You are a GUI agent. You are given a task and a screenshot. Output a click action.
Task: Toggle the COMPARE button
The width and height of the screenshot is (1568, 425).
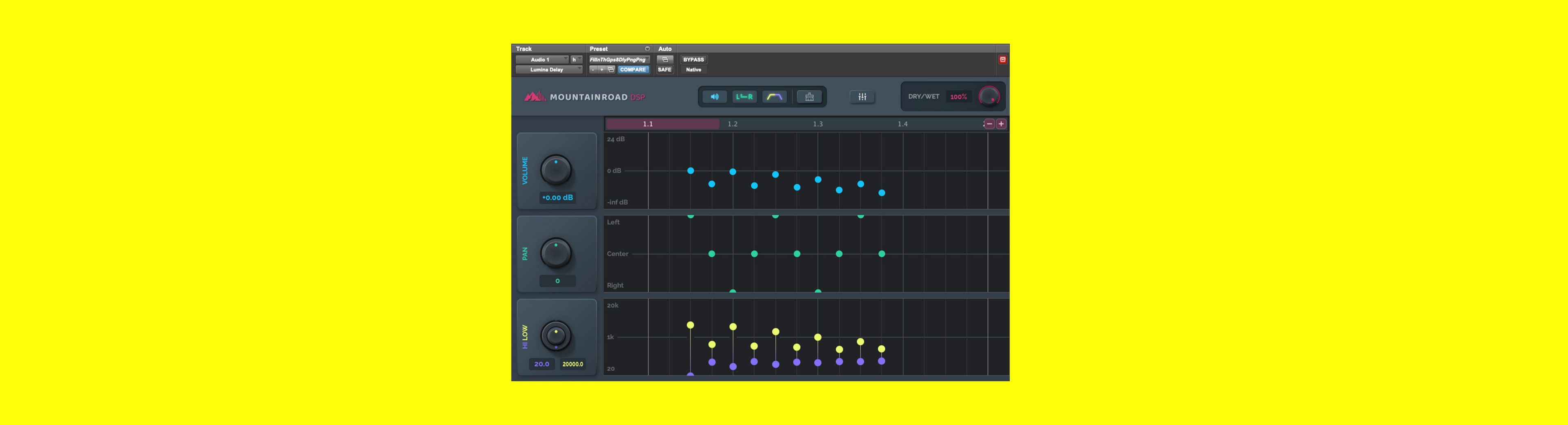click(633, 69)
